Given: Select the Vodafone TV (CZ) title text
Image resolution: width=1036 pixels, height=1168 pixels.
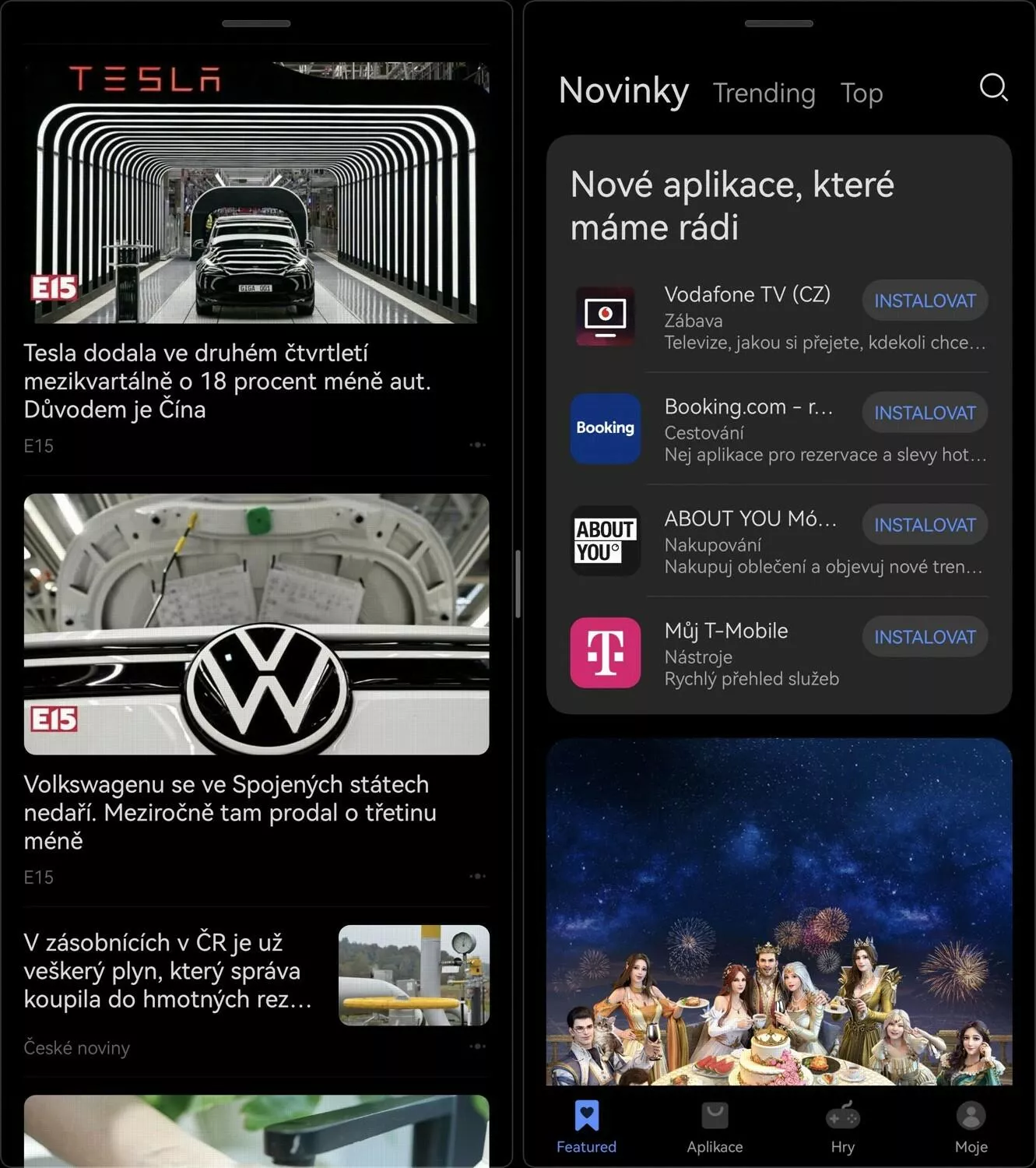Looking at the screenshot, I should tap(747, 294).
